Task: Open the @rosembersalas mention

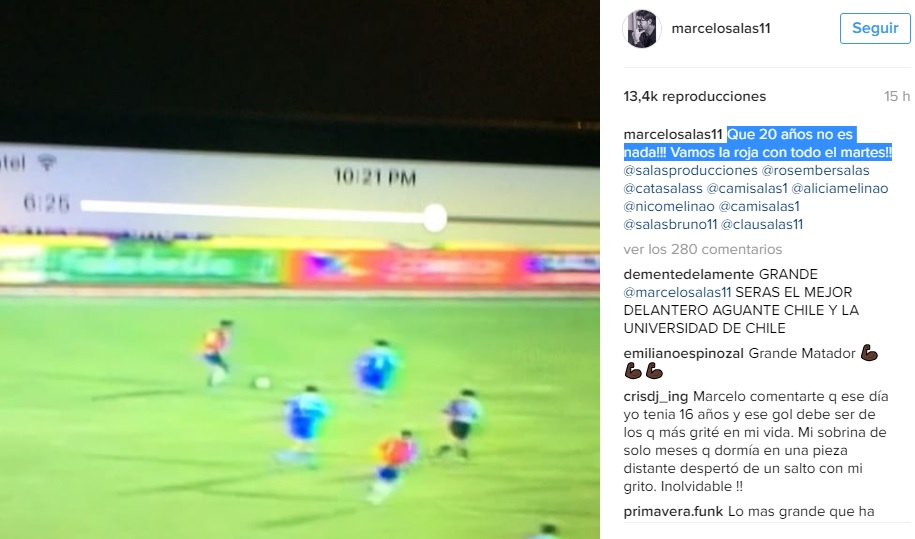Action: coord(815,170)
